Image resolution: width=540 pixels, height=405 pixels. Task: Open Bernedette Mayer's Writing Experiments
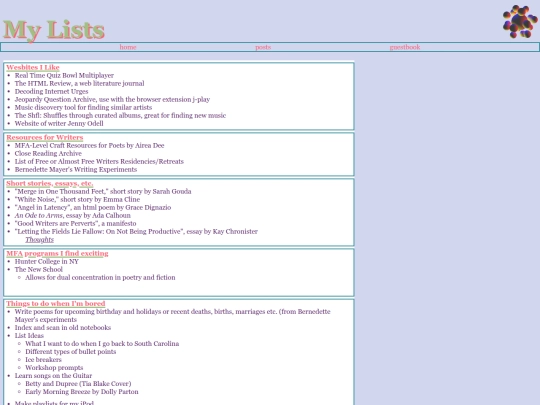click(x=76, y=169)
